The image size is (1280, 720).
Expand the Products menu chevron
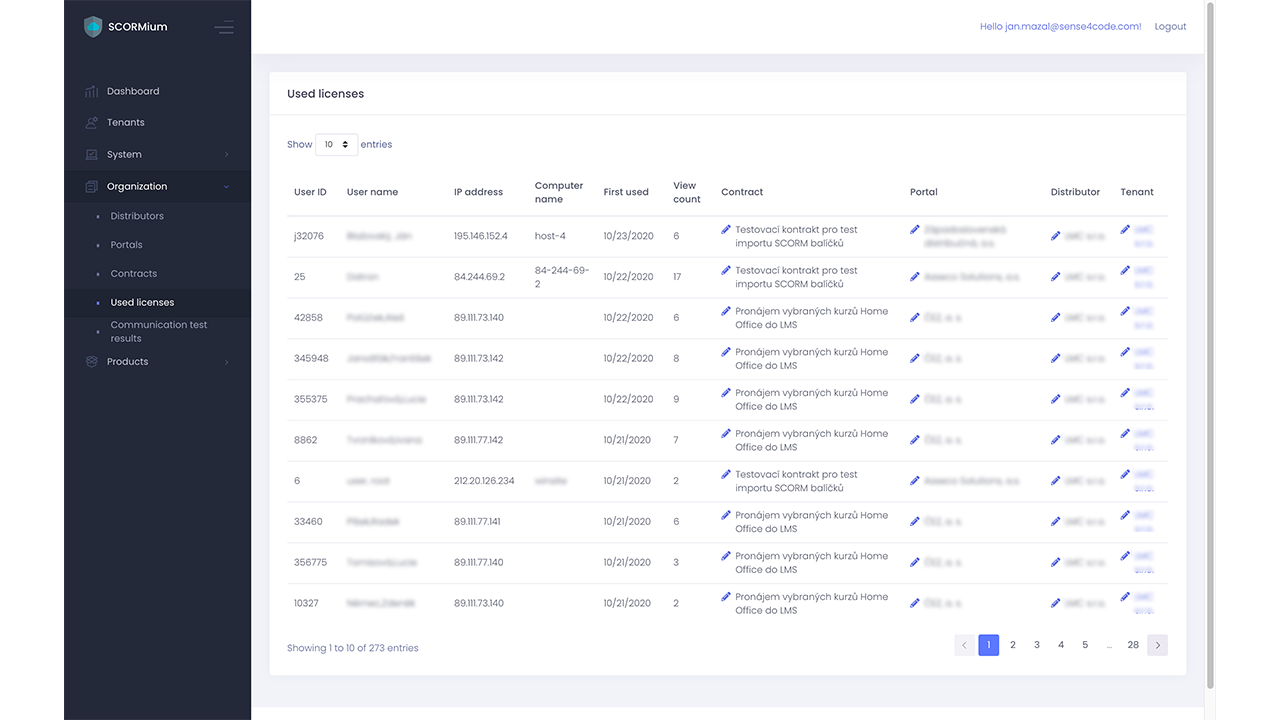coord(226,362)
